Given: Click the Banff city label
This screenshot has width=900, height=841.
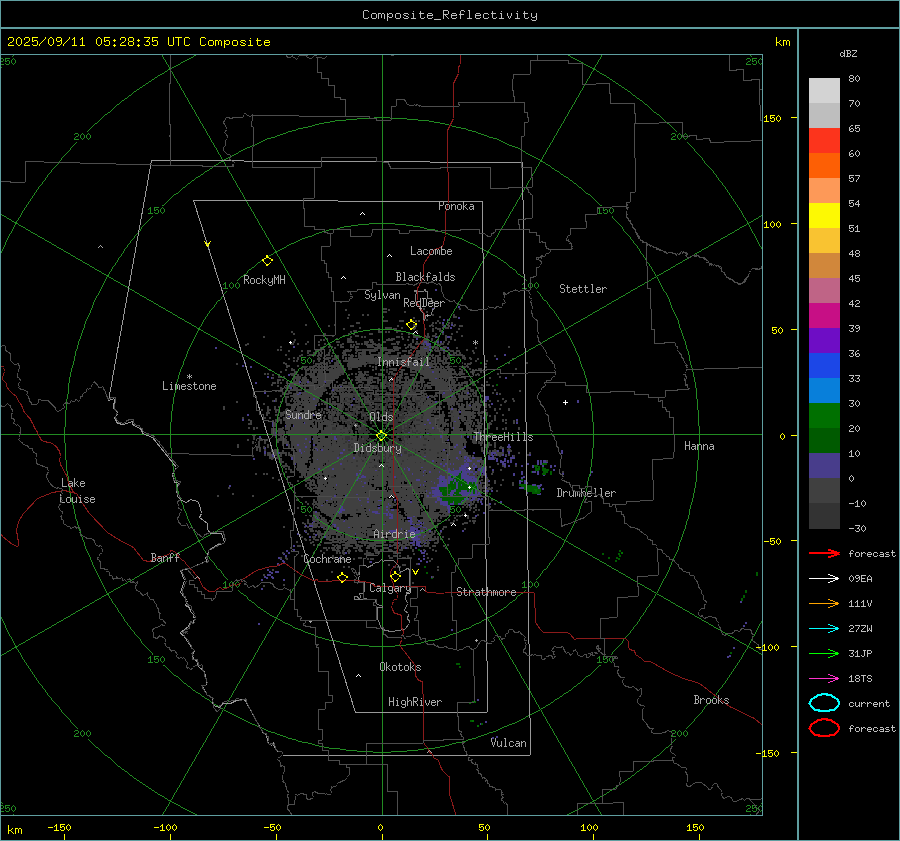Looking at the screenshot, I should coord(165,558).
